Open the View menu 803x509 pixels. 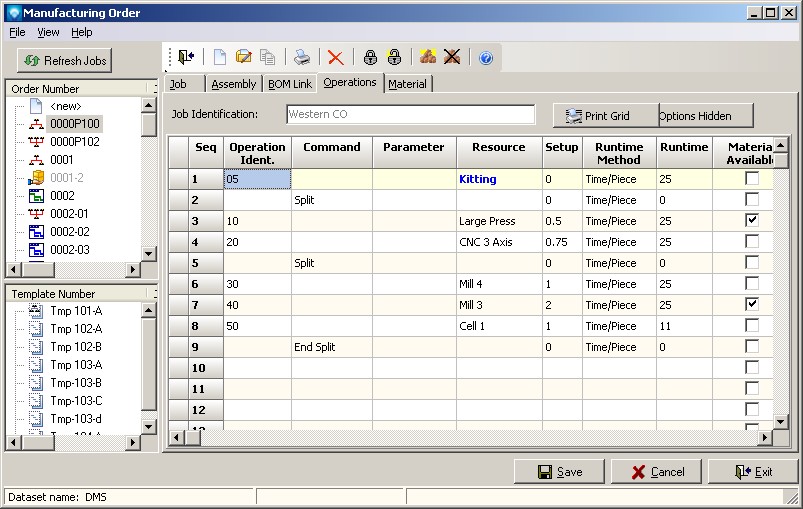[48, 32]
